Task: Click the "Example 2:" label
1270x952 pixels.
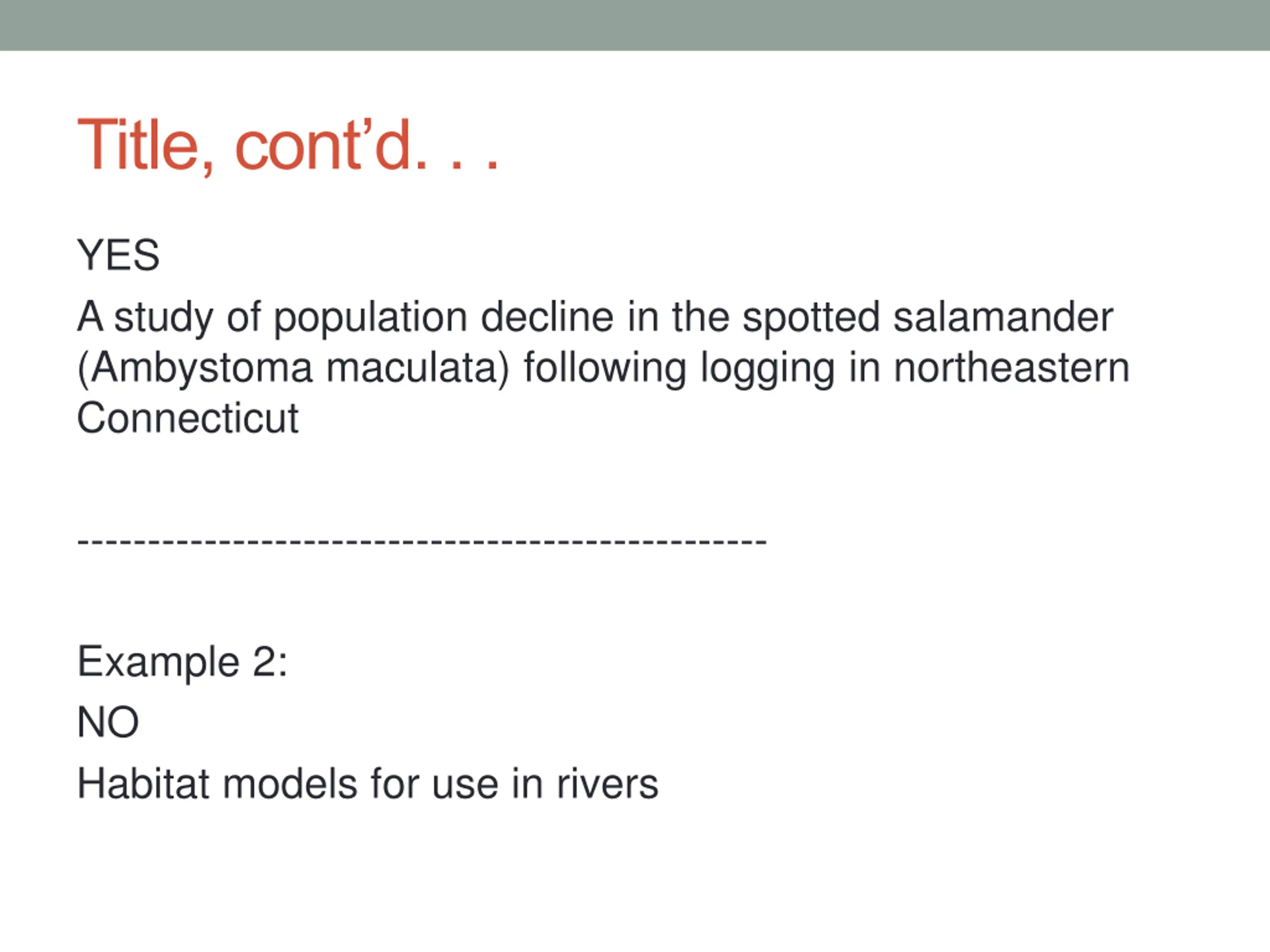Action: (x=183, y=664)
